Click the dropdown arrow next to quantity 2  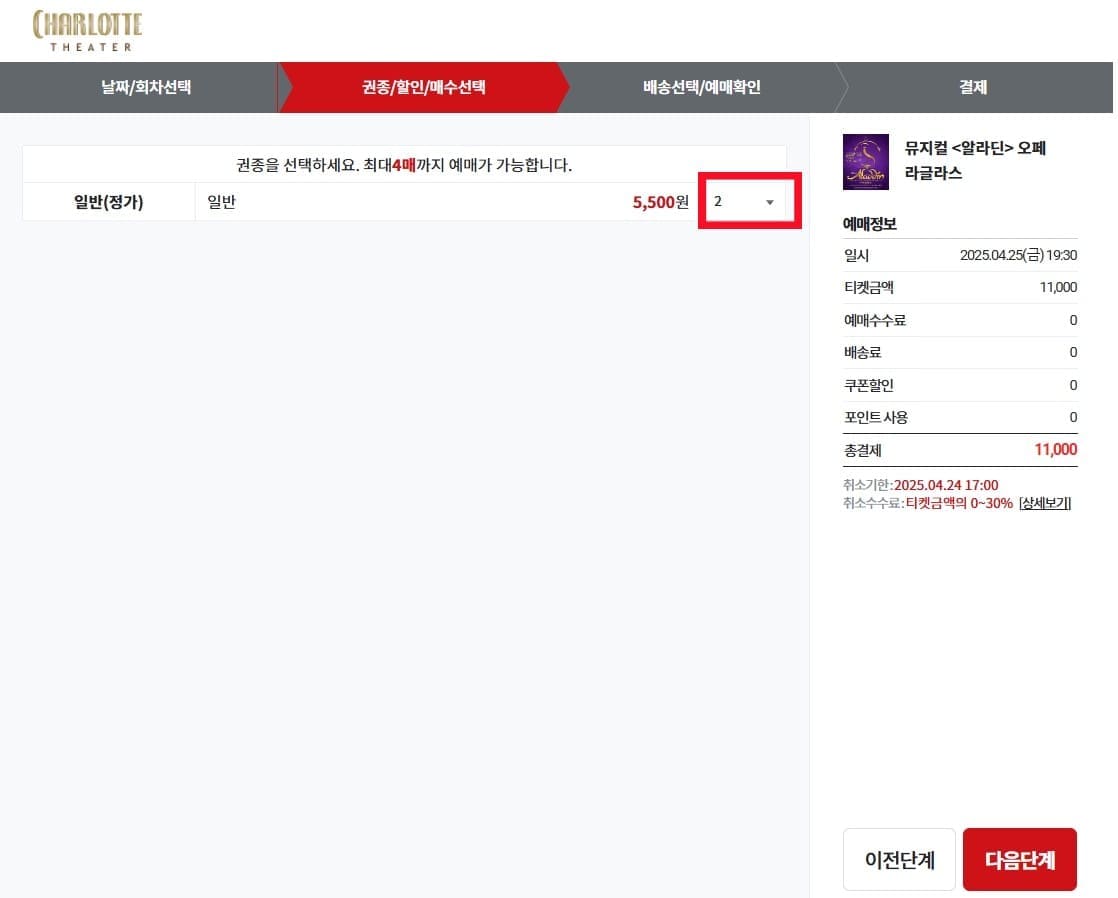pyautogui.click(x=770, y=203)
